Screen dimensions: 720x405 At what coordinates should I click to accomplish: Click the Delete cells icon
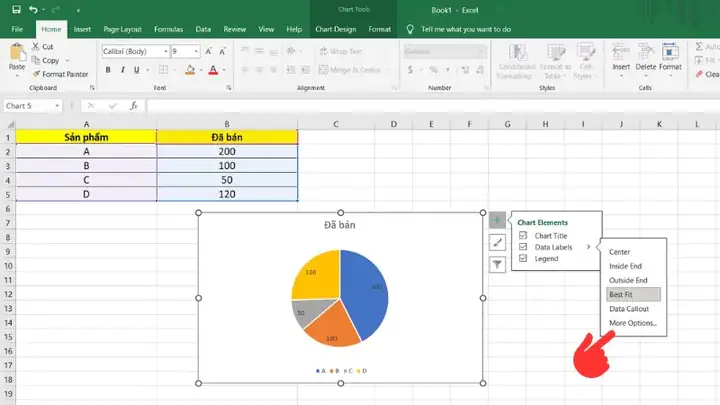pos(646,52)
